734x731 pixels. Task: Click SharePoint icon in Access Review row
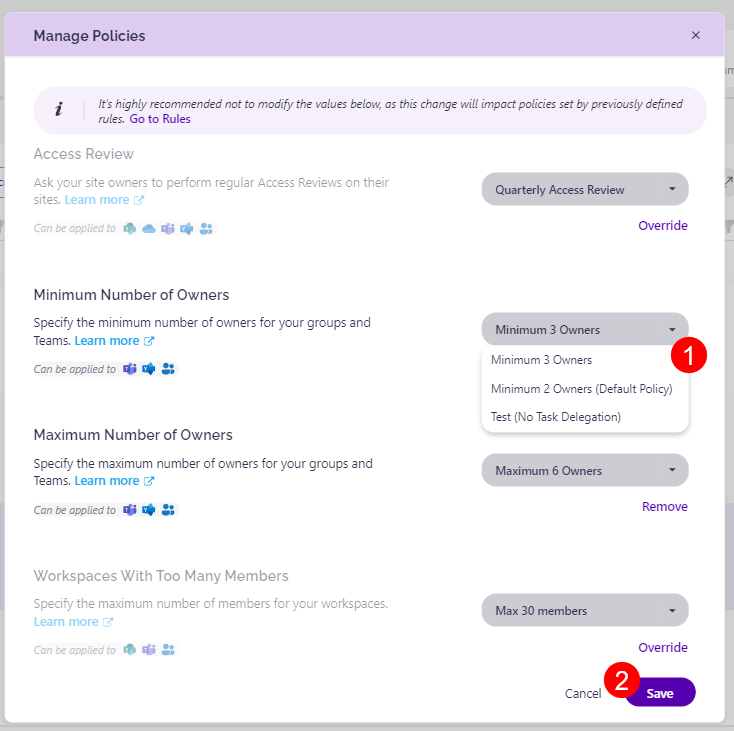pyautogui.click(x=130, y=228)
